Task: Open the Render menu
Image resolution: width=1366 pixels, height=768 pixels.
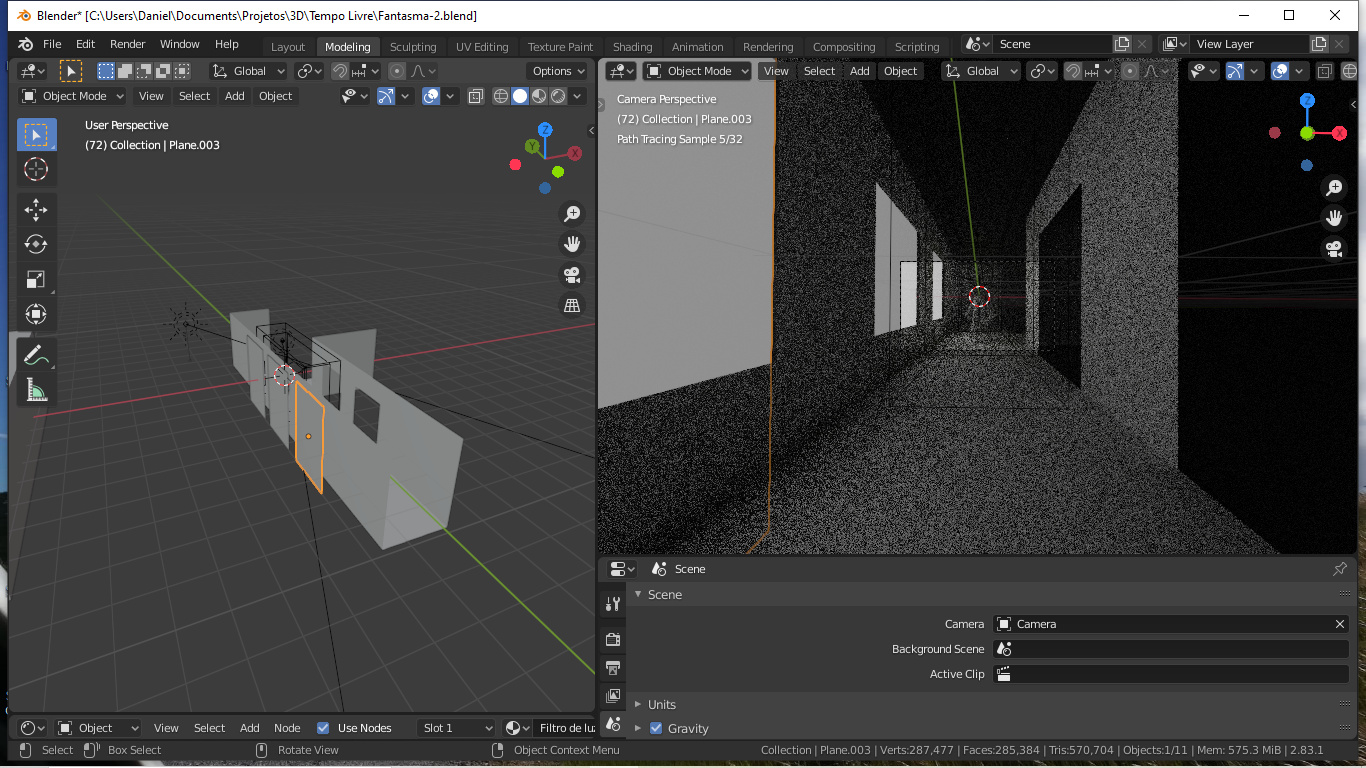Action: (x=127, y=43)
